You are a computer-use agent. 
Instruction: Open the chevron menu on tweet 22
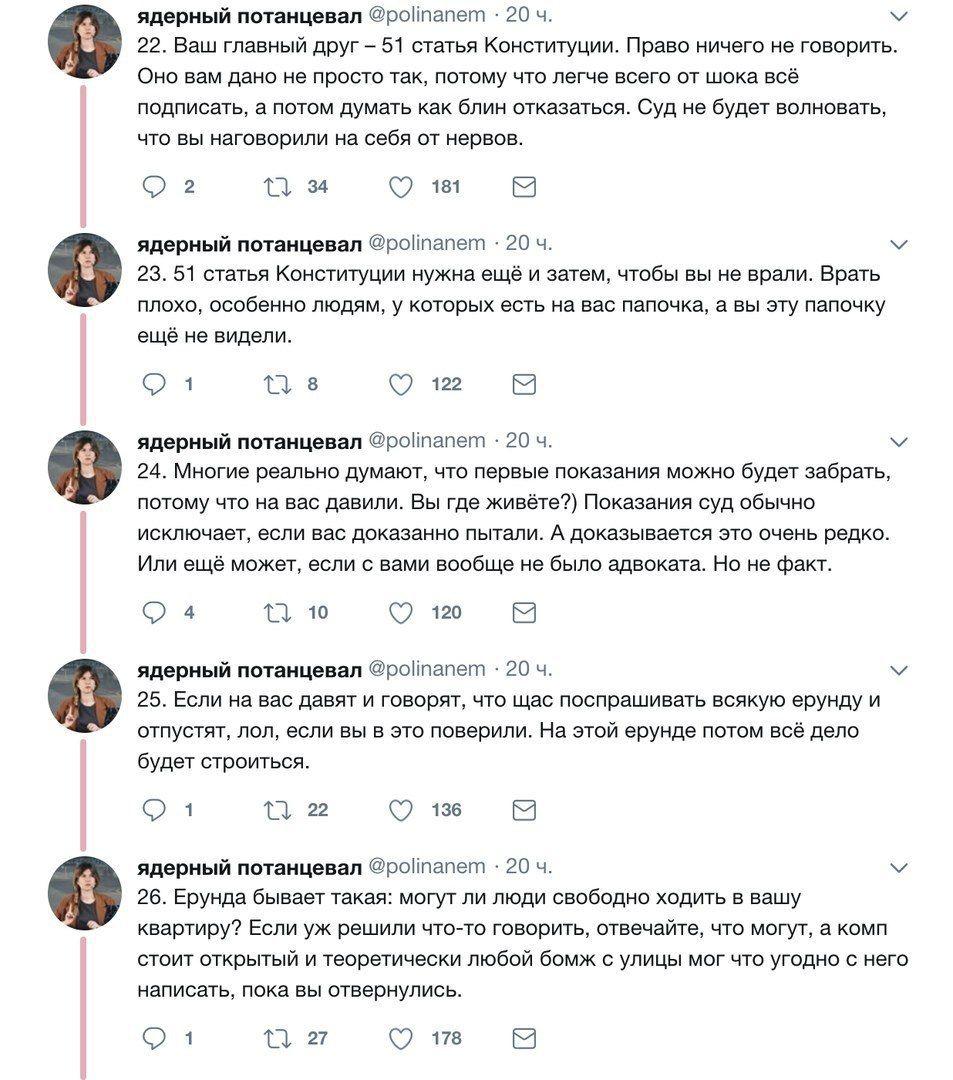899,17
